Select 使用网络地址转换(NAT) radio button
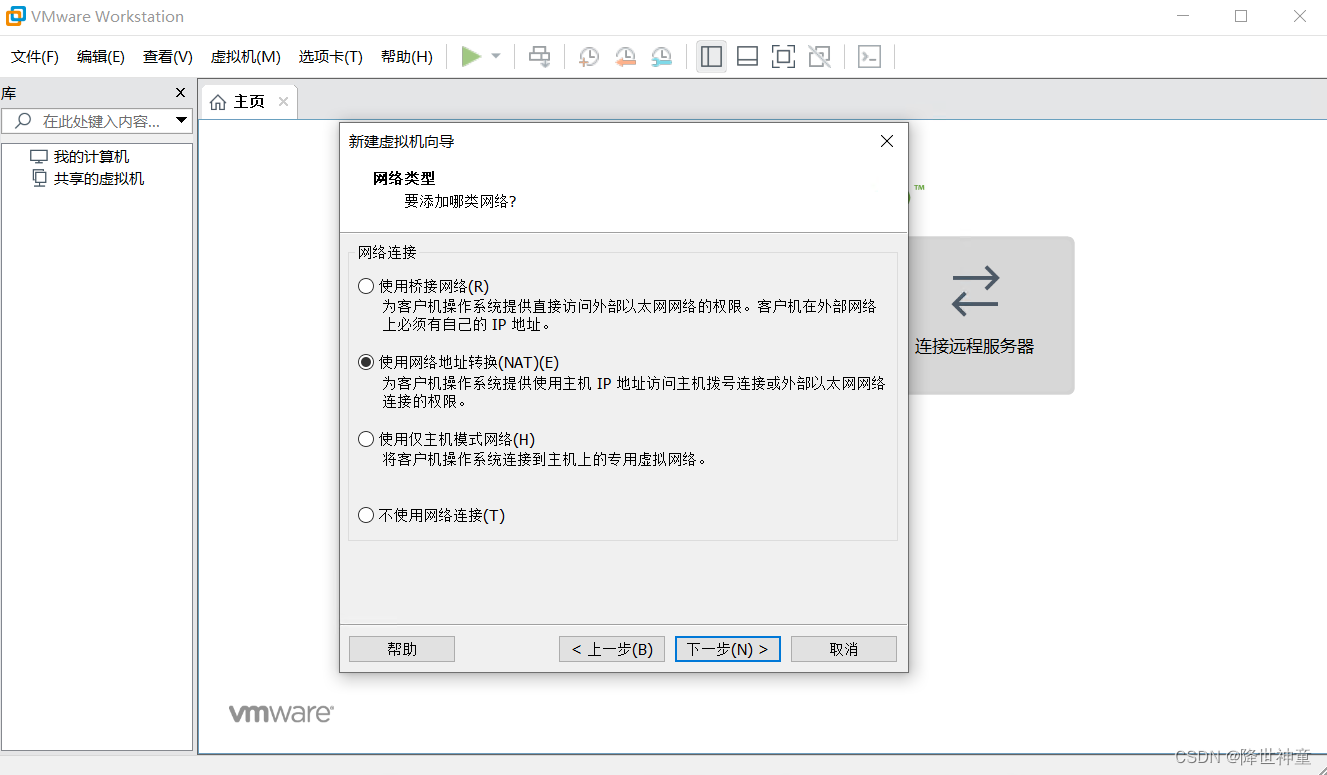The height and width of the screenshot is (775, 1327). [x=366, y=362]
